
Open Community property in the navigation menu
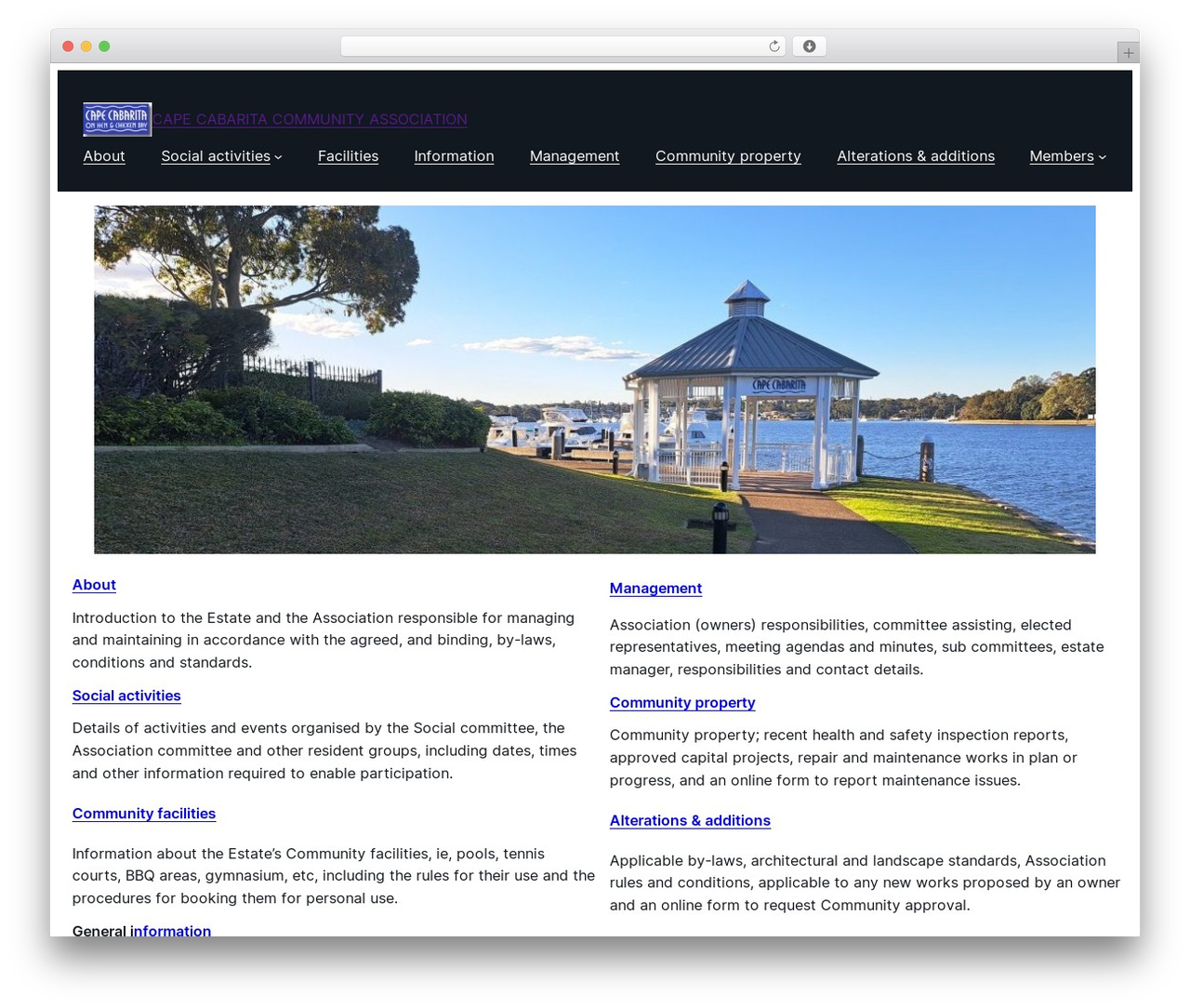click(728, 156)
